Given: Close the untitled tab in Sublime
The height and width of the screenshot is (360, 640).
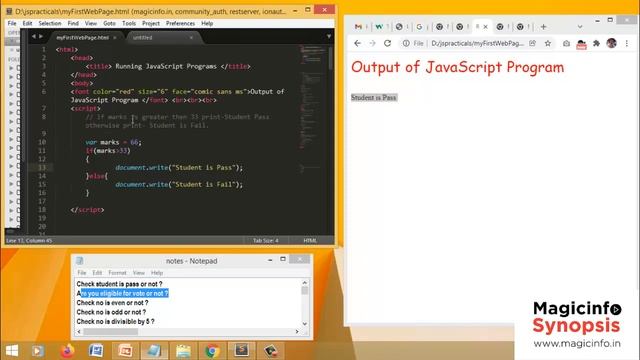Looking at the screenshot, I should pos(191,38).
